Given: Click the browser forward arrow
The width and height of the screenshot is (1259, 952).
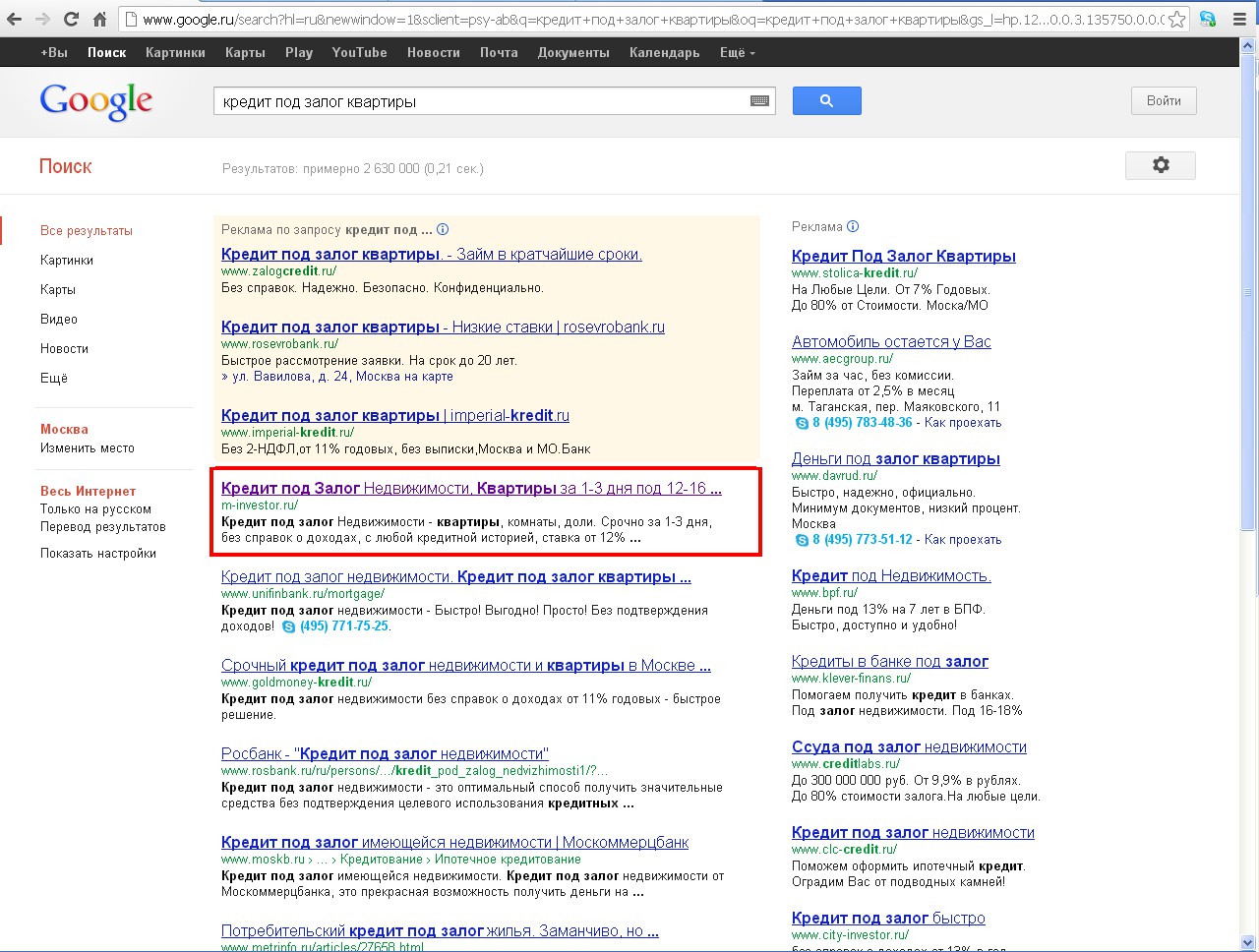Looking at the screenshot, I should click(43, 19).
